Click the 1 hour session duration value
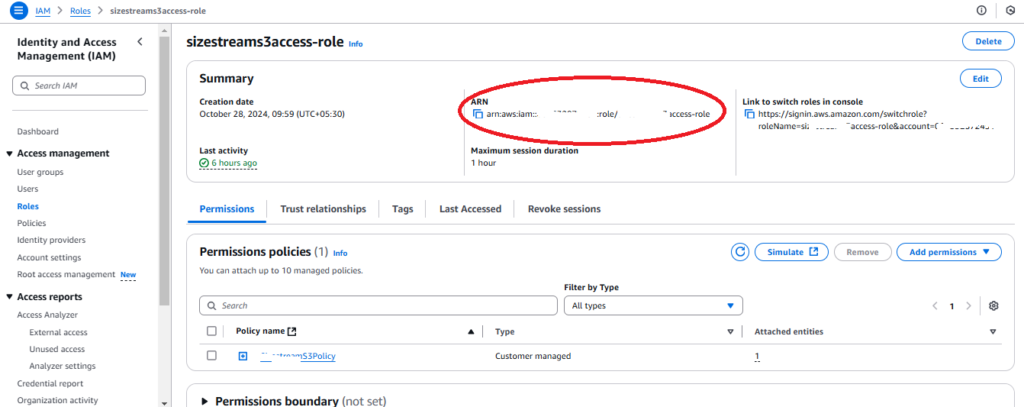1024x407 pixels. click(483, 163)
